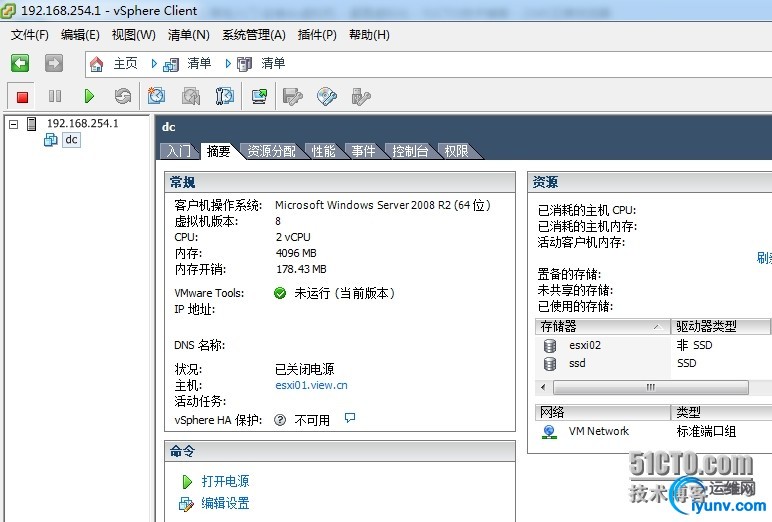Click the storage list horizontal scrollbar thumb

tap(650, 388)
